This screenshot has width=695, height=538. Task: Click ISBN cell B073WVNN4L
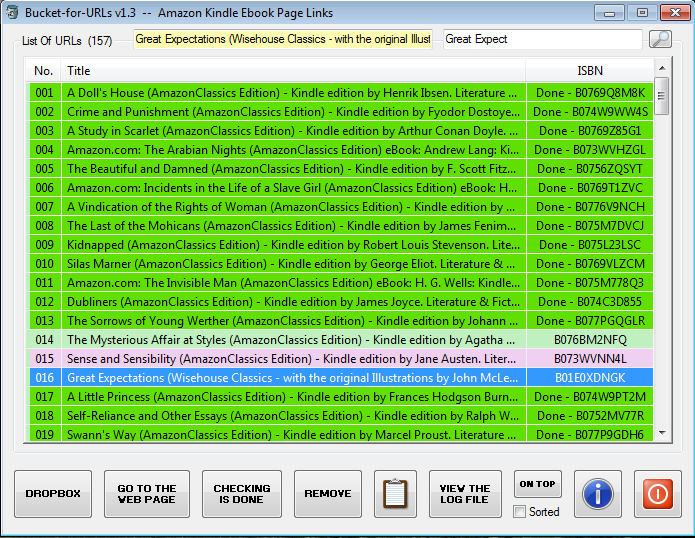point(590,359)
